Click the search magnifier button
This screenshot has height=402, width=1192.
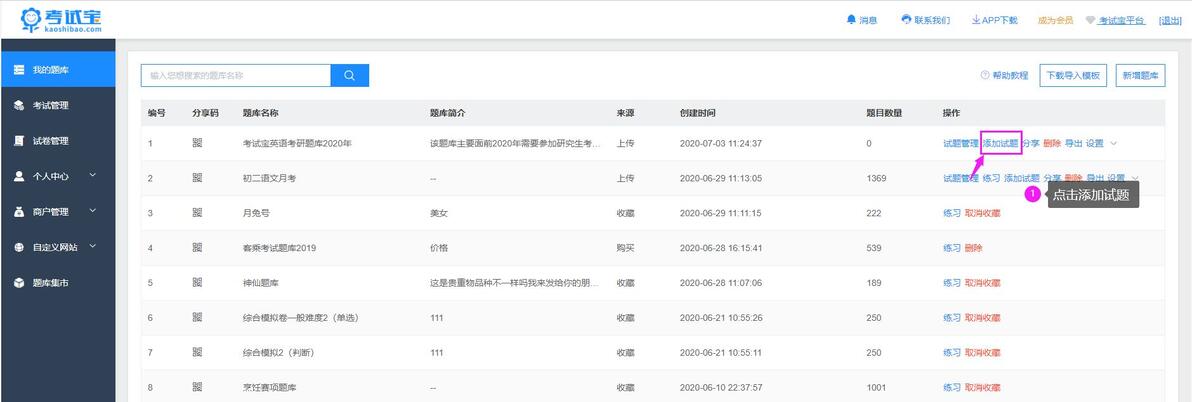click(x=350, y=75)
